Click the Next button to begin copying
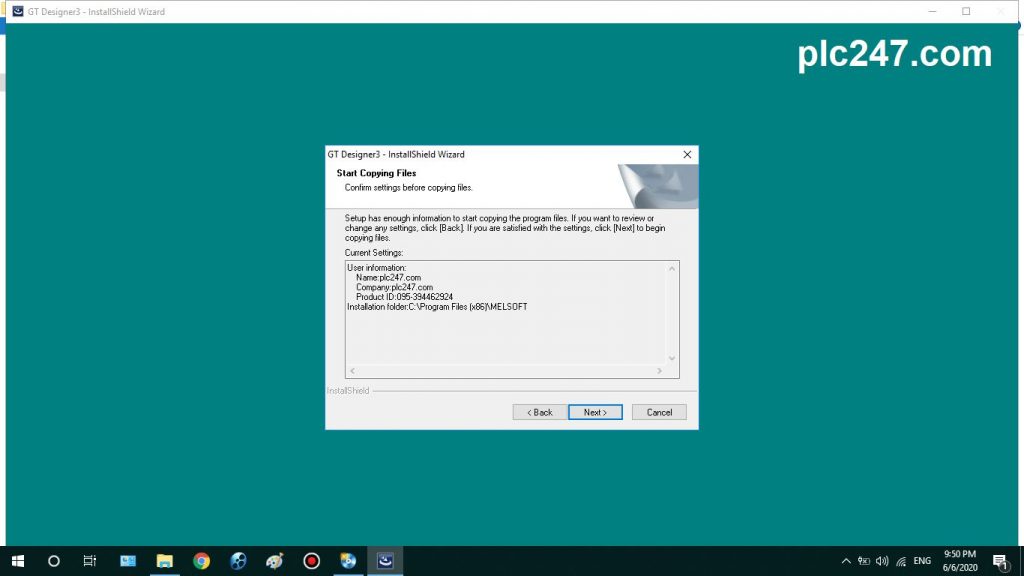 point(595,412)
